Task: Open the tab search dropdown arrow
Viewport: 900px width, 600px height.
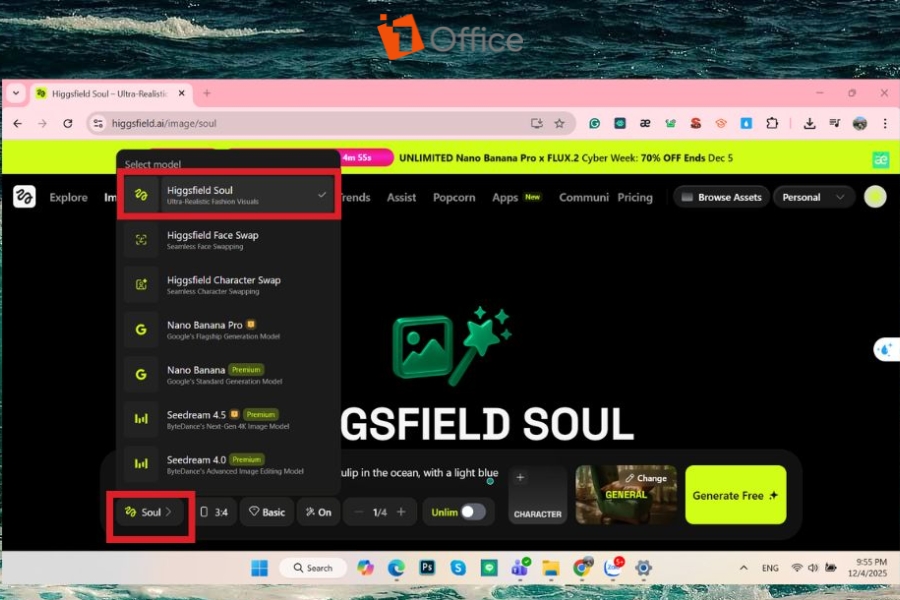Action: point(16,93)
